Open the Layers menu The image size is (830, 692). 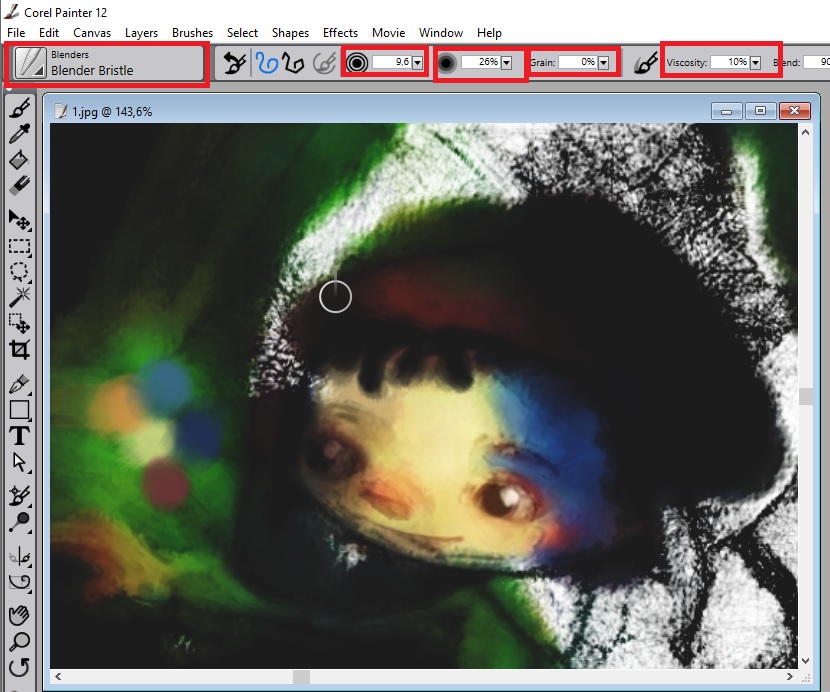pyautogui.click(x=141, y=33)
